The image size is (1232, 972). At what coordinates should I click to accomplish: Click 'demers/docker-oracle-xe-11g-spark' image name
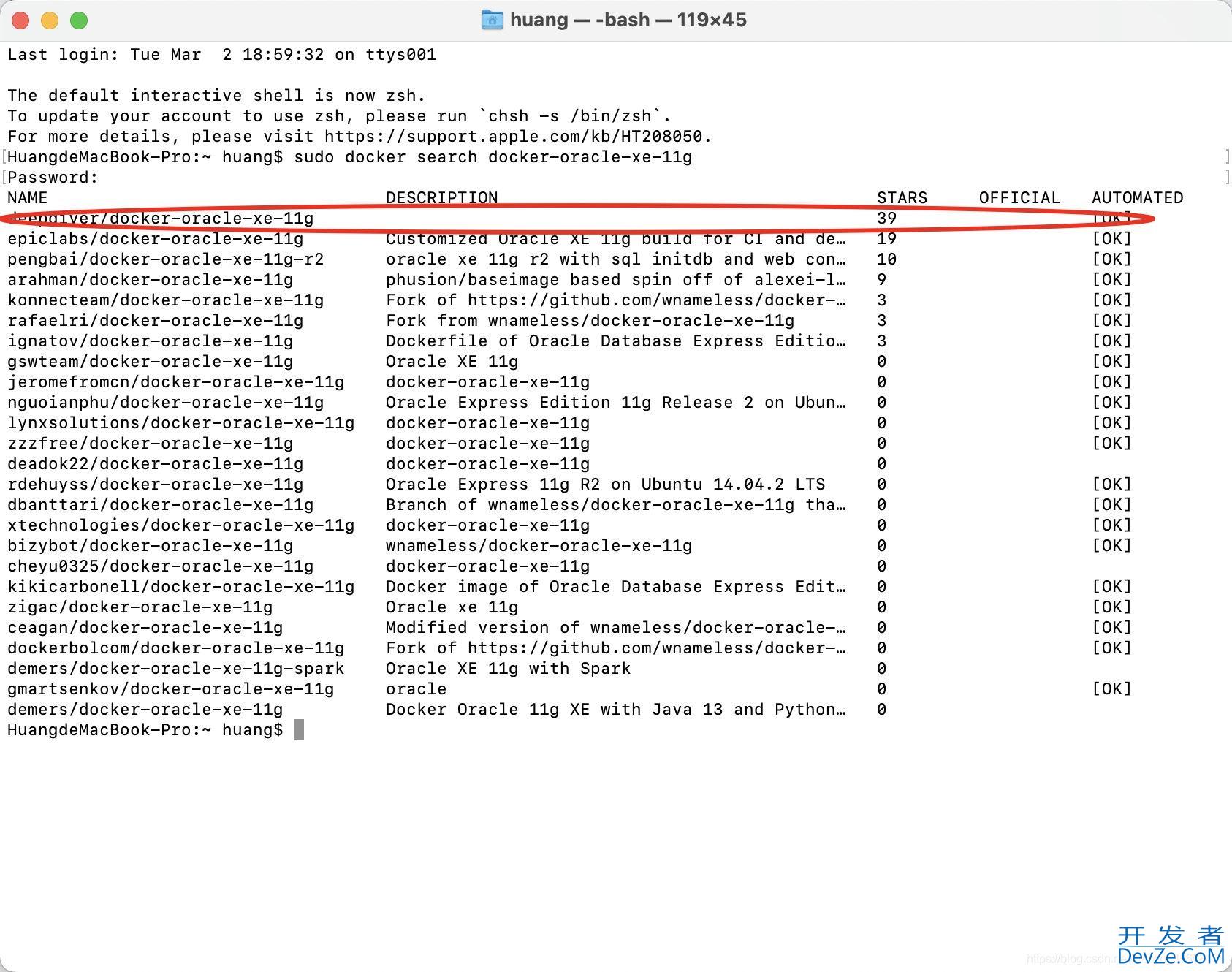click(x=176, y=668)
